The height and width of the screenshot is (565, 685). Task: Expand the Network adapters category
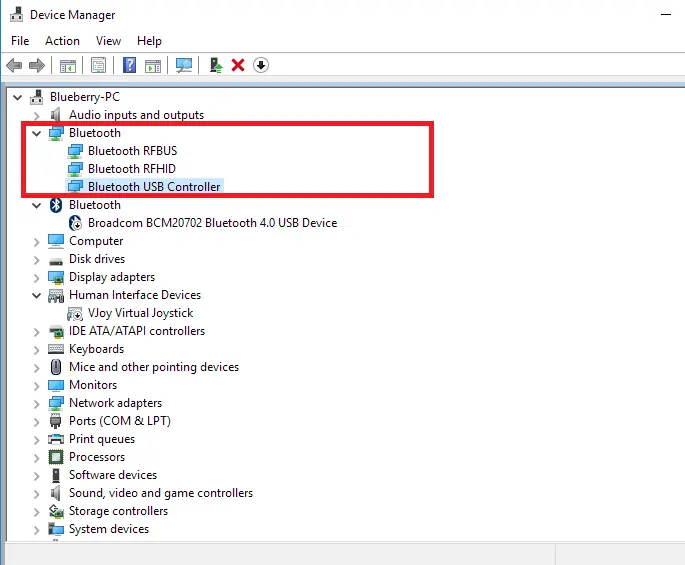coord(37,403)
